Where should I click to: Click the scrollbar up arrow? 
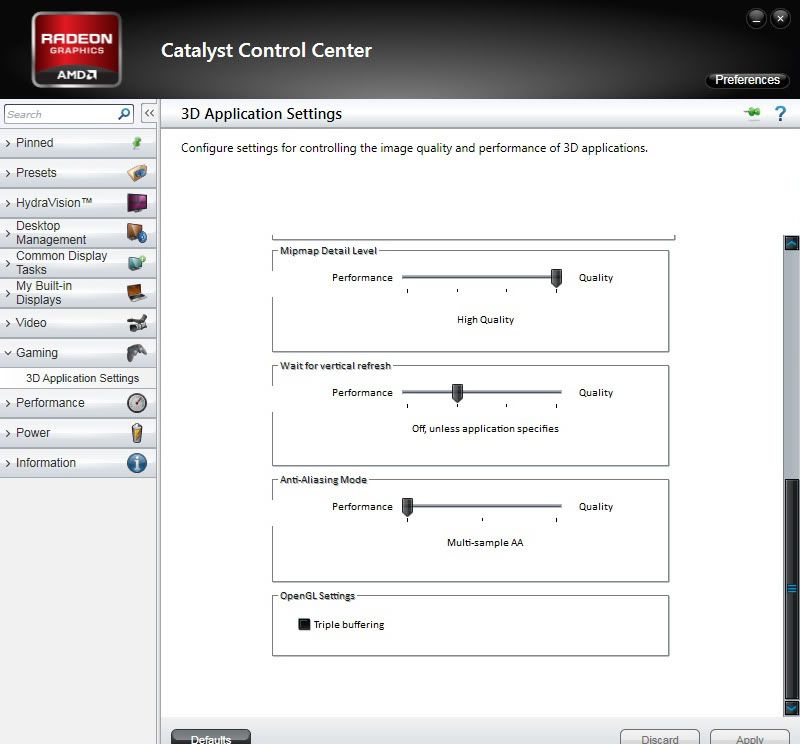[791, 242]
